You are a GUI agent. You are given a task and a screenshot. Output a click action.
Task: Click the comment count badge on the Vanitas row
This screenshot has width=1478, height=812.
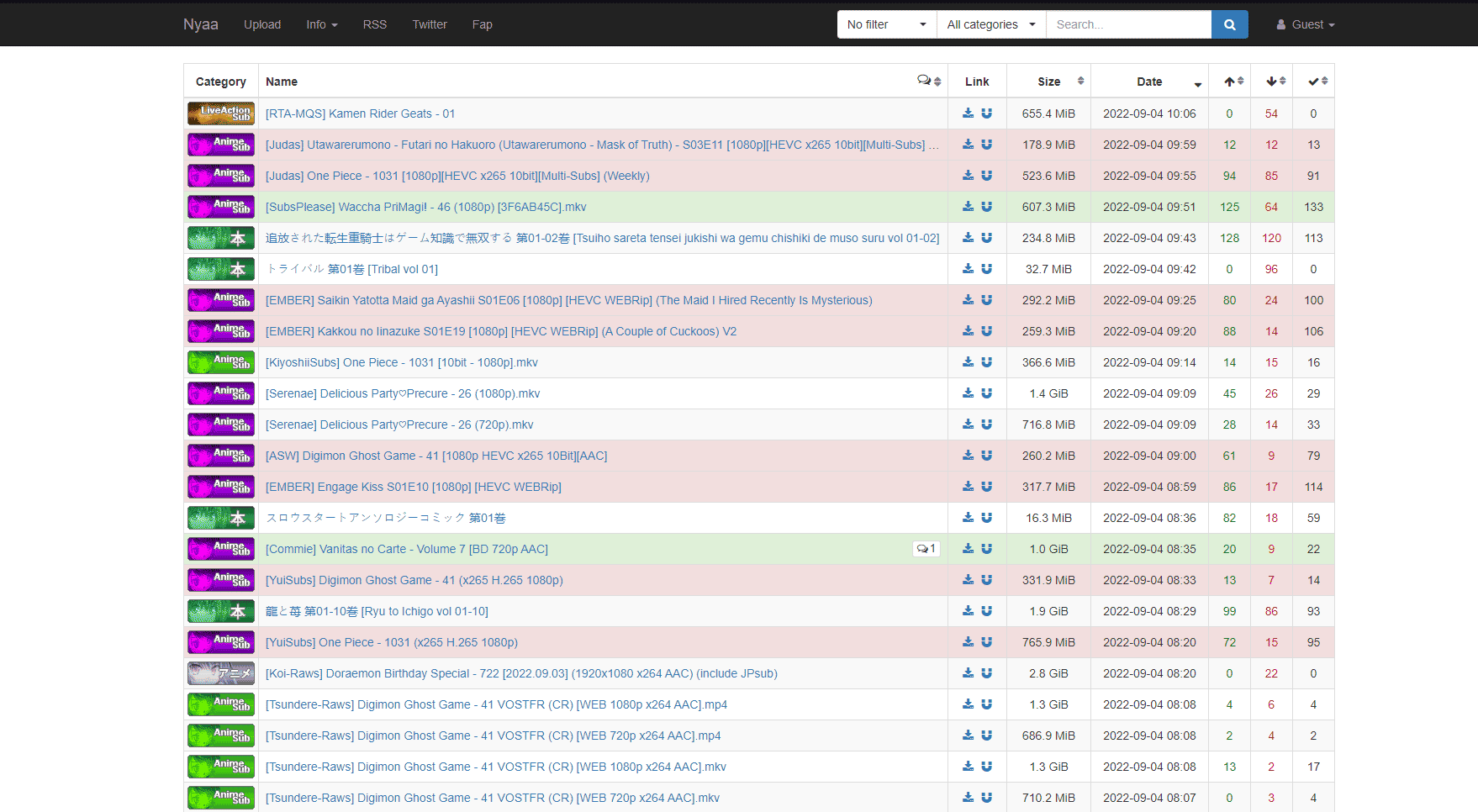[926, 548]
